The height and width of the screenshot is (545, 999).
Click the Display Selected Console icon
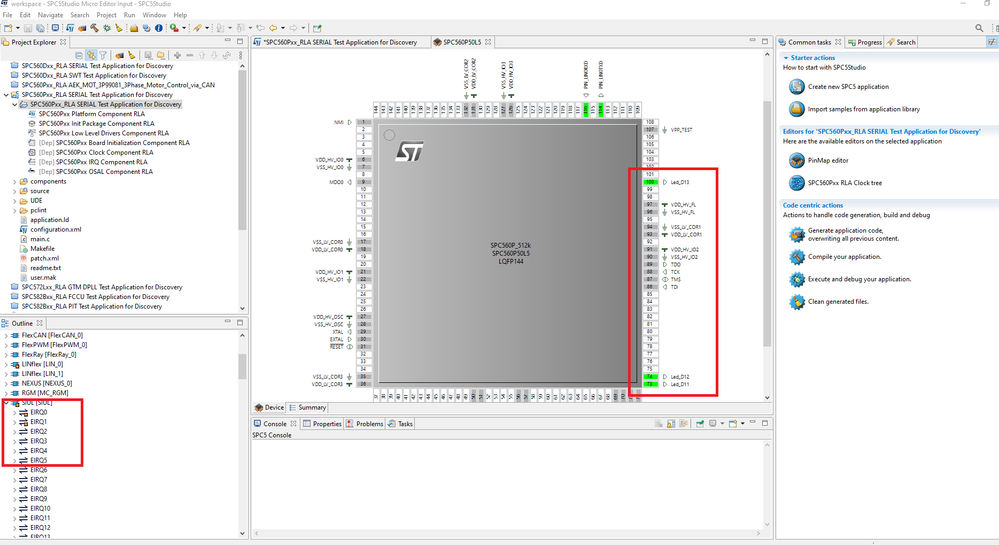(712, 423)
